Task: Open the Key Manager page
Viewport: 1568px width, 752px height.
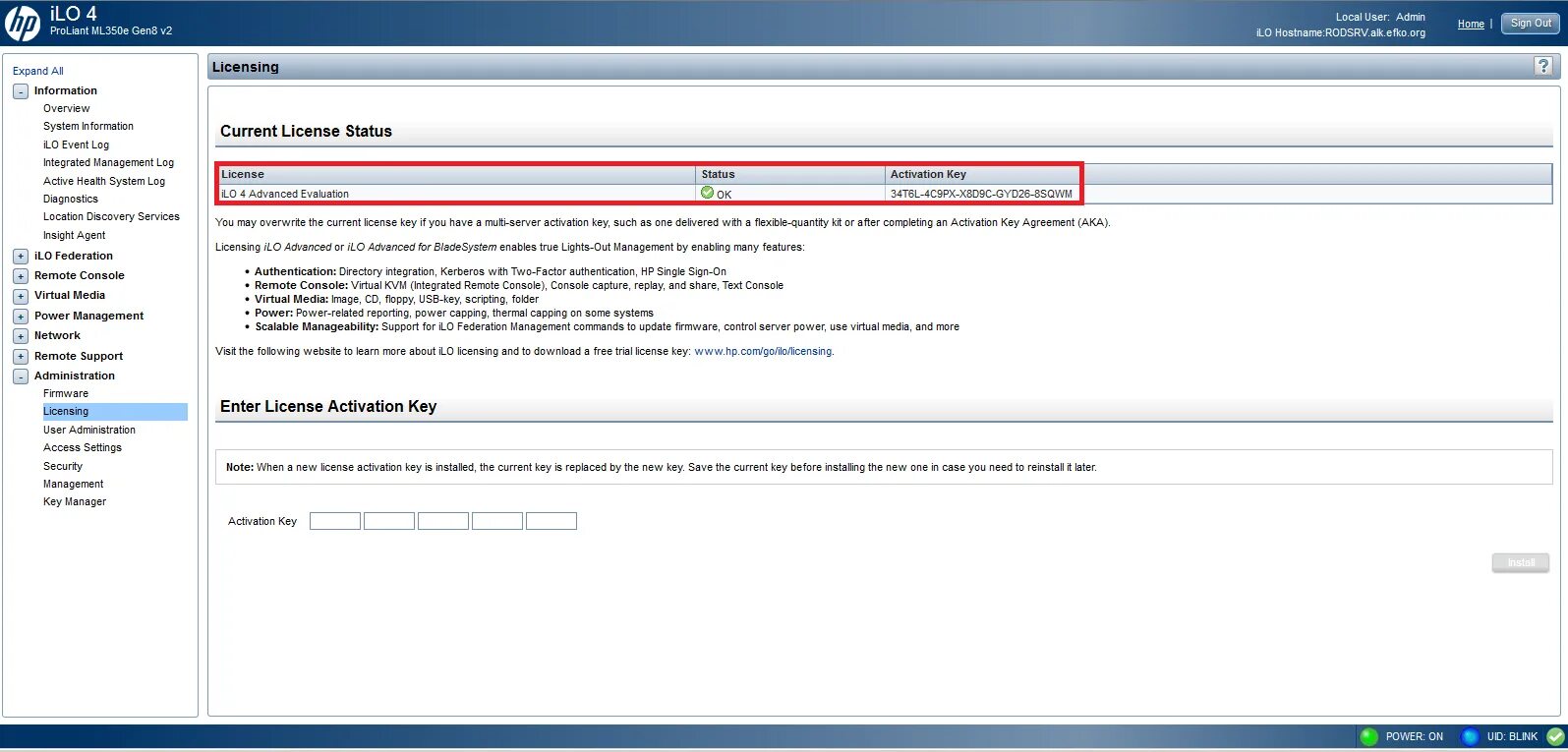Action: 75,501
